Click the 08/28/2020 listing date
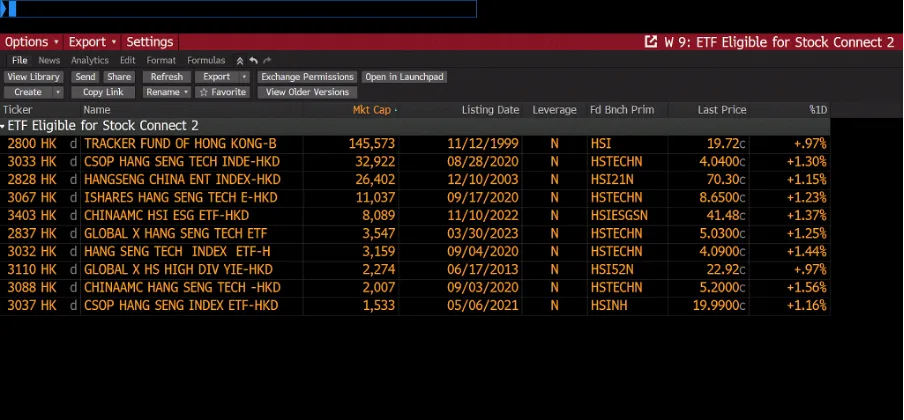The height and width of the screenshot is (420, 904). click(x=483, y=162)
